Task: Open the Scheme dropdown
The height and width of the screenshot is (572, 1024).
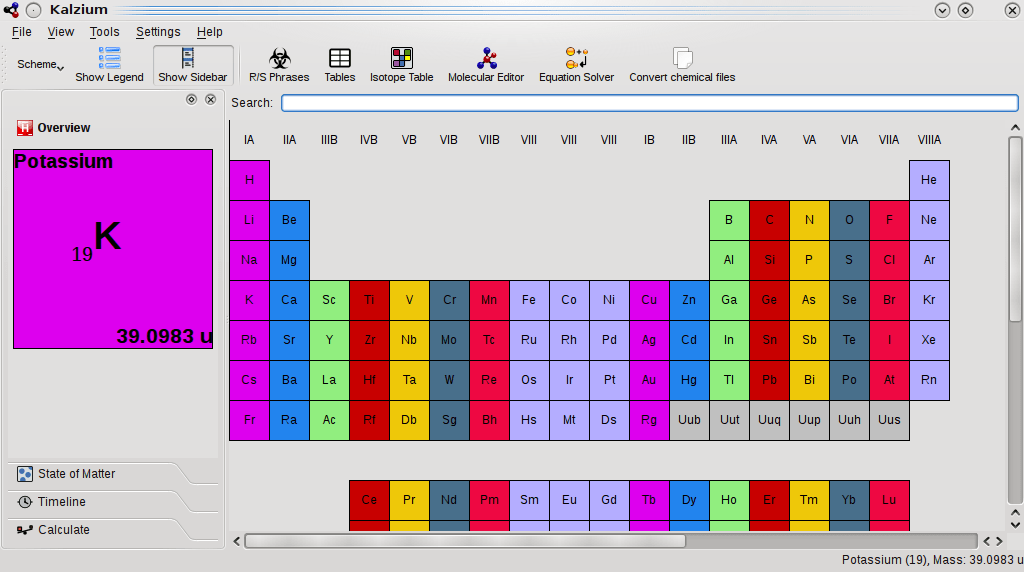Action: pos(40,65)
